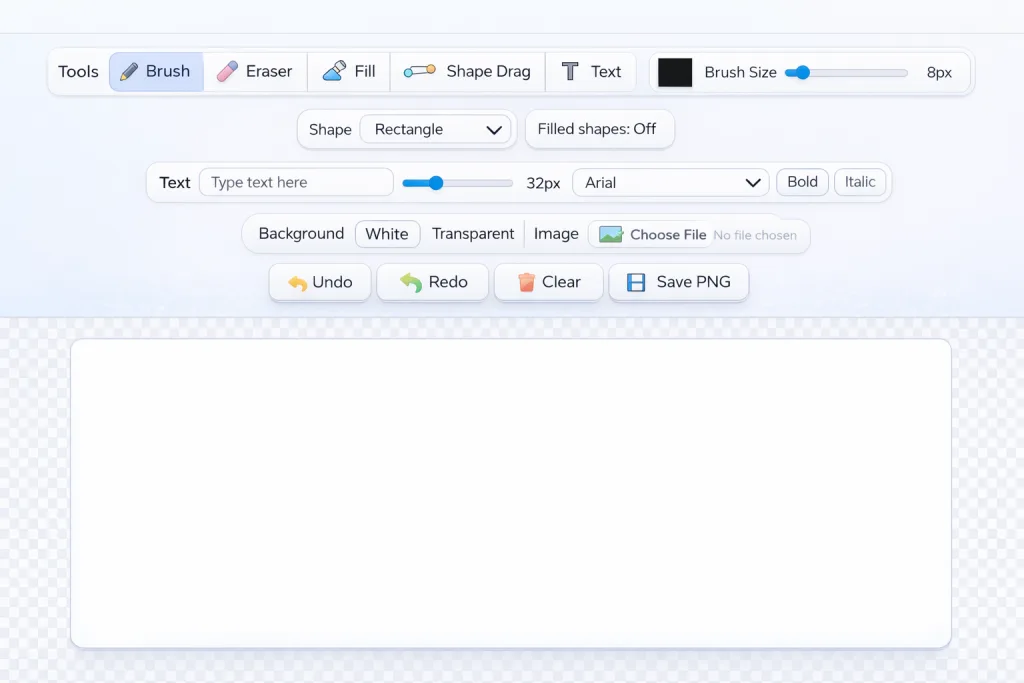Open the Arial font dropdown
This screenshot has width=1024, height=683.
click(x=671, y=182)
